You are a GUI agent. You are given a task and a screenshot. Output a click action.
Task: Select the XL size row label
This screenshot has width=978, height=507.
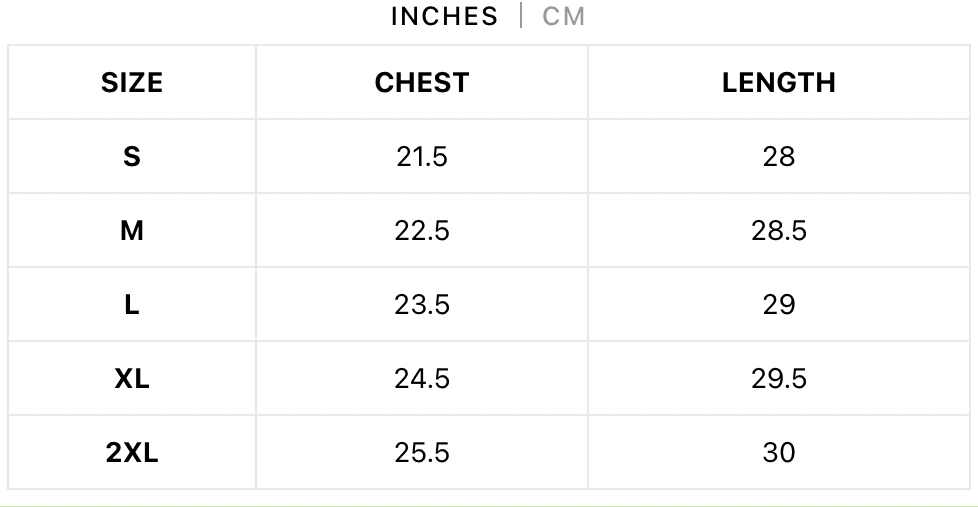point(132,379)
